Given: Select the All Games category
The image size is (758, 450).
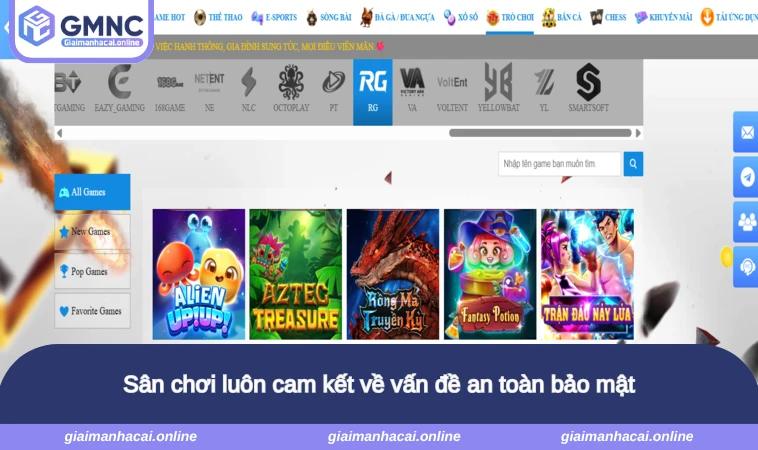Looking at the screenshot, I should (x=92, y=192).
